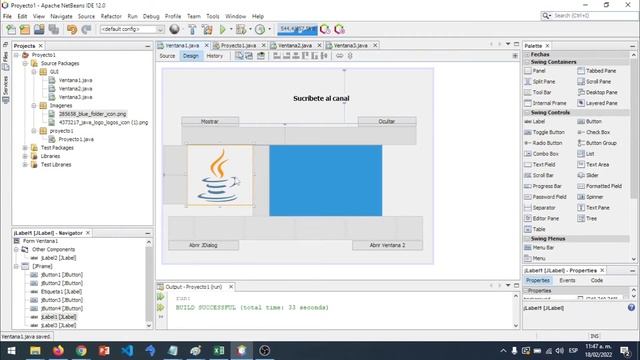Run the project with green play icon
The height and width of the screenshot is (360, 640).
pos(223,29)
